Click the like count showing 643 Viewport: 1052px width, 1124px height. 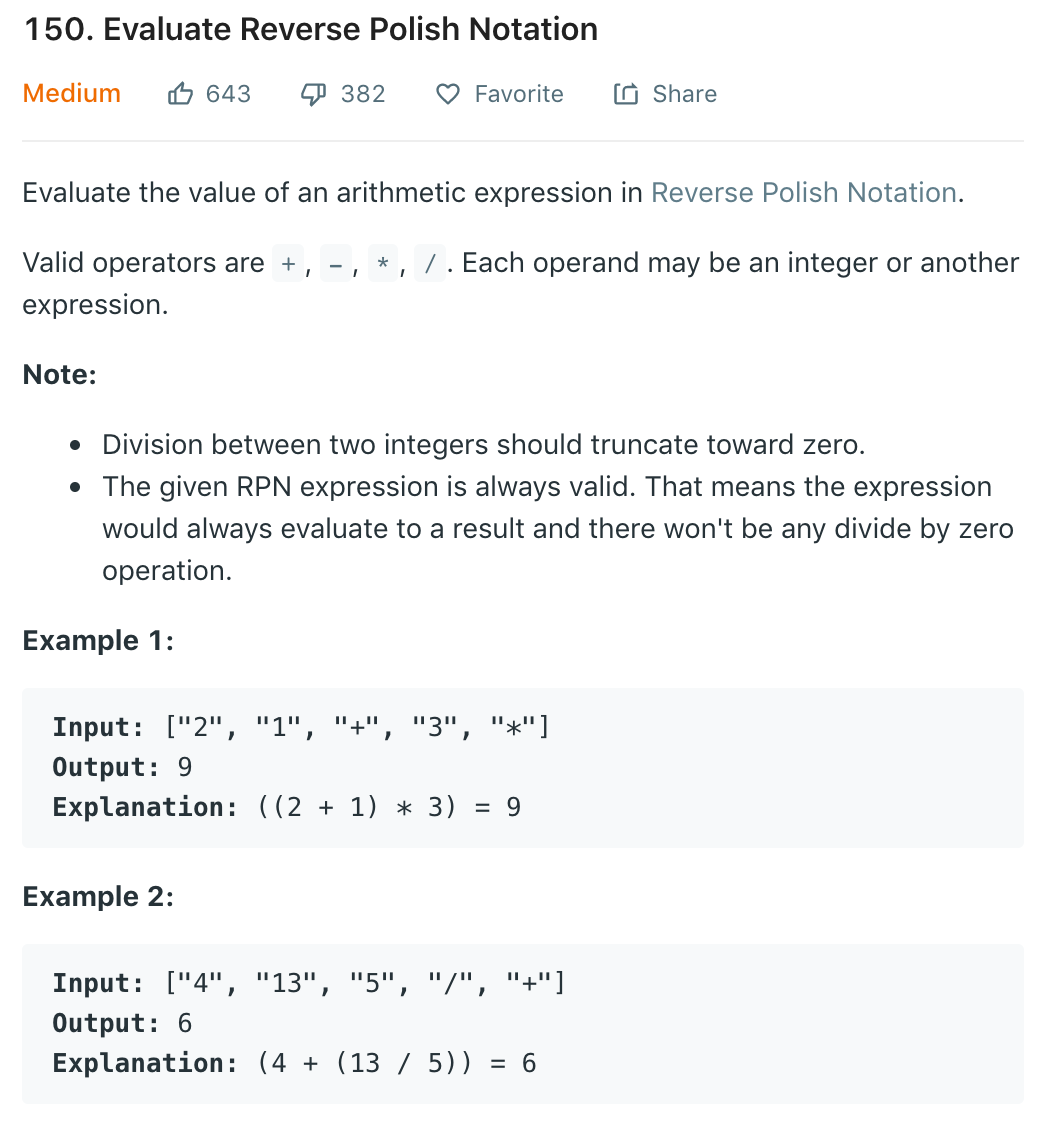coord(227,93)
